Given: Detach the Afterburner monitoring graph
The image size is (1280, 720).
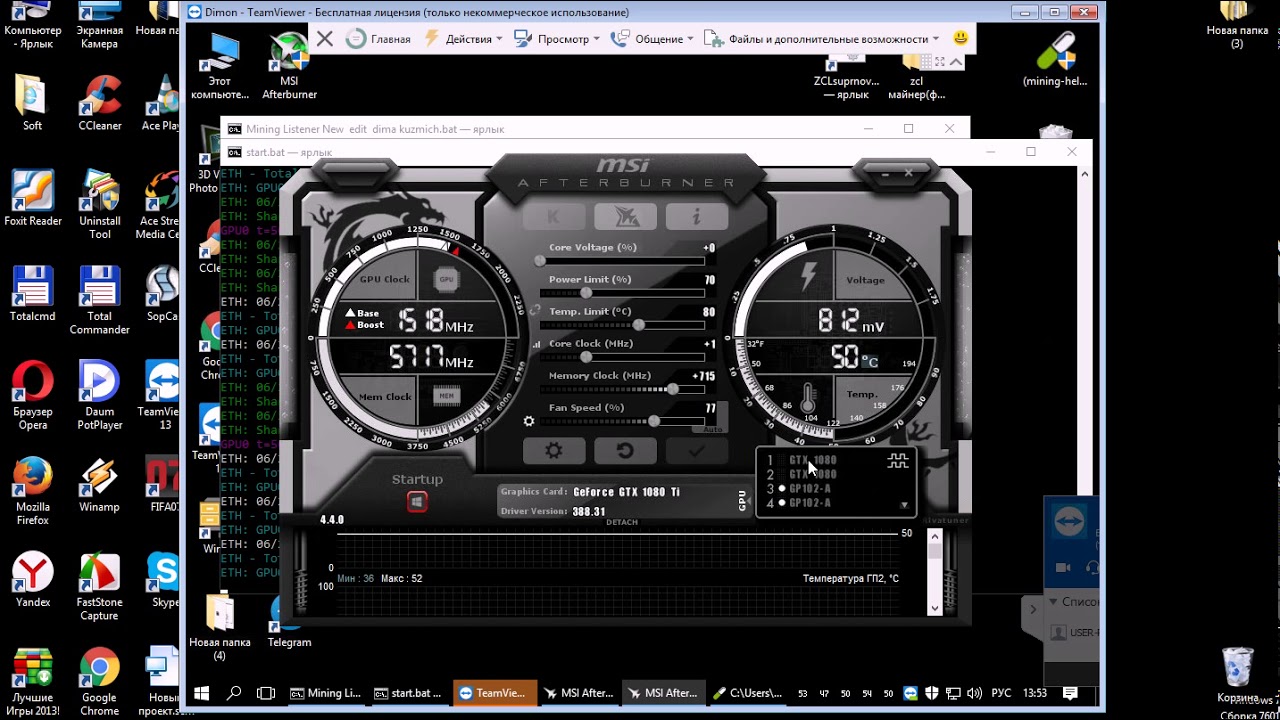Looking at the screenshot, I should click(x=622, y=522).
